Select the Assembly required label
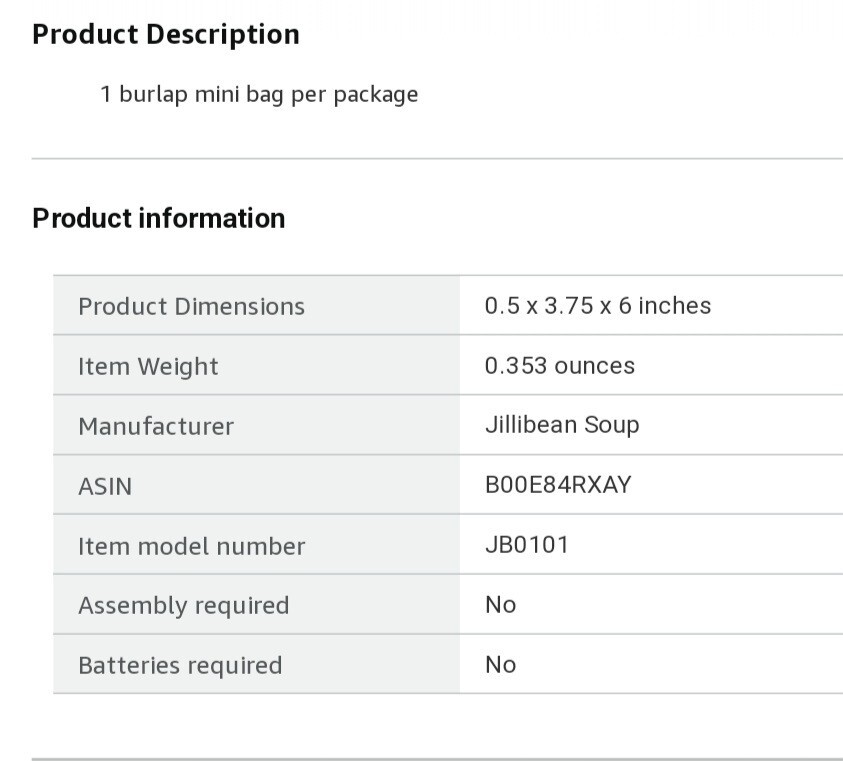 (x=183, y=606)
